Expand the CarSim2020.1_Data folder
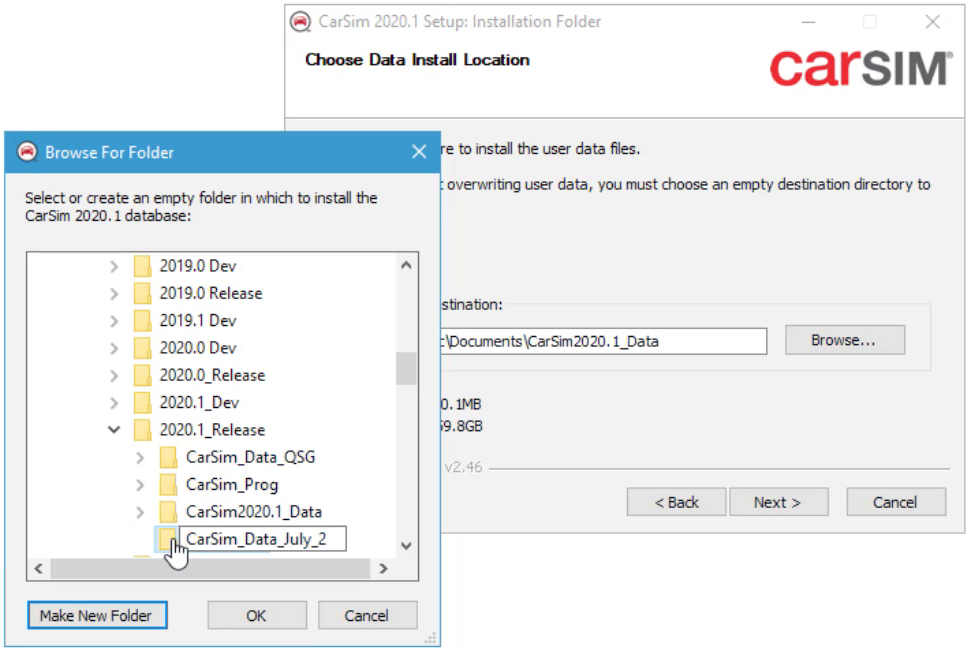The height and width of the screenshot is (650, 971). pyautogui.click(x=140, y=512)
